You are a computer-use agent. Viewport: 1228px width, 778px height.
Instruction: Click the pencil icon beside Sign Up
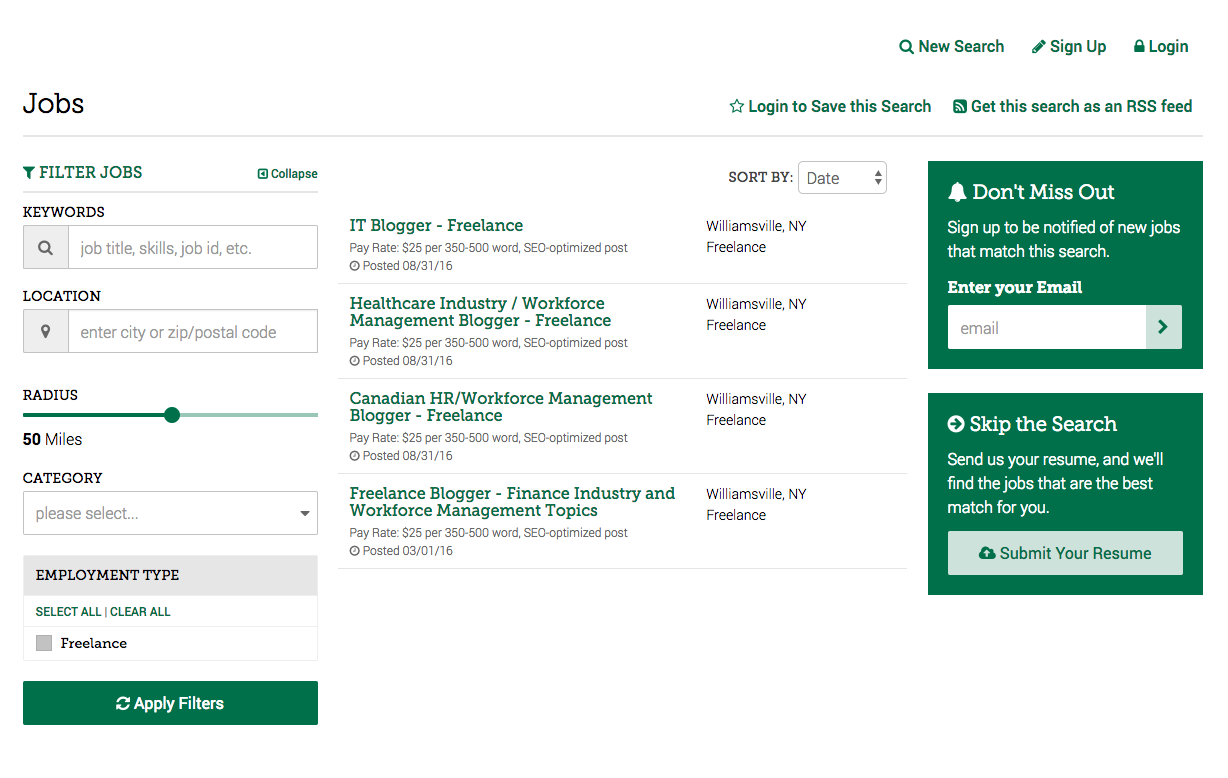1039,47
